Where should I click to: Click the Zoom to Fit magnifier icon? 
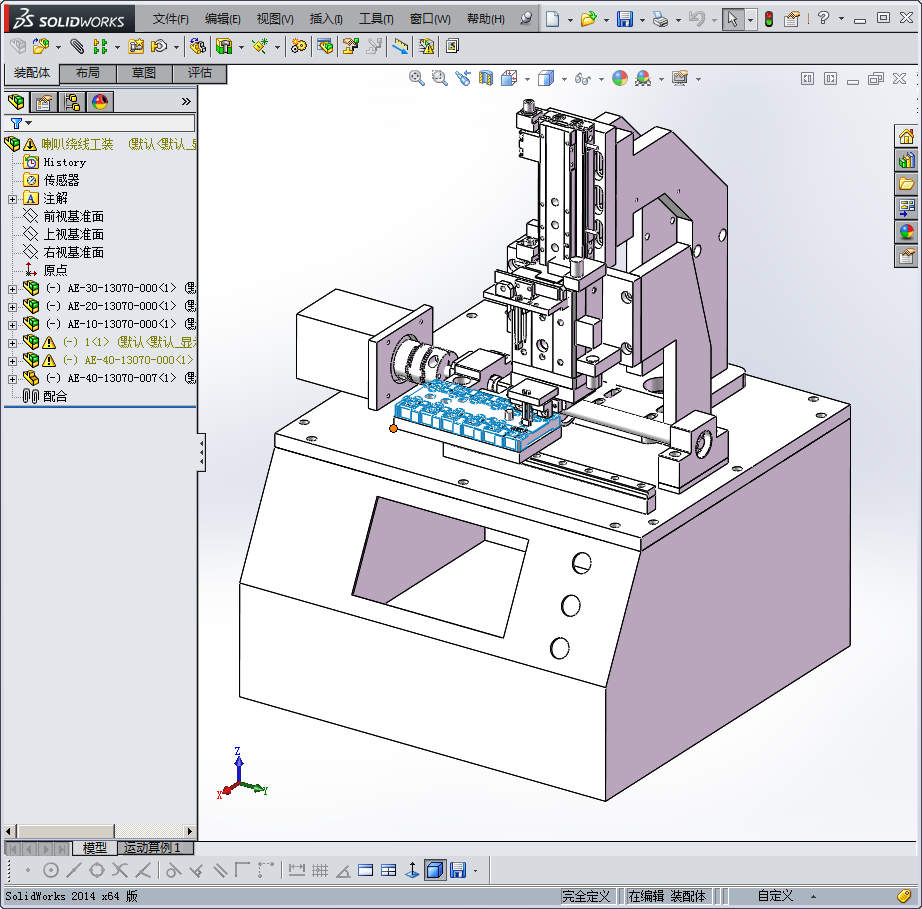tap(417, 78)
